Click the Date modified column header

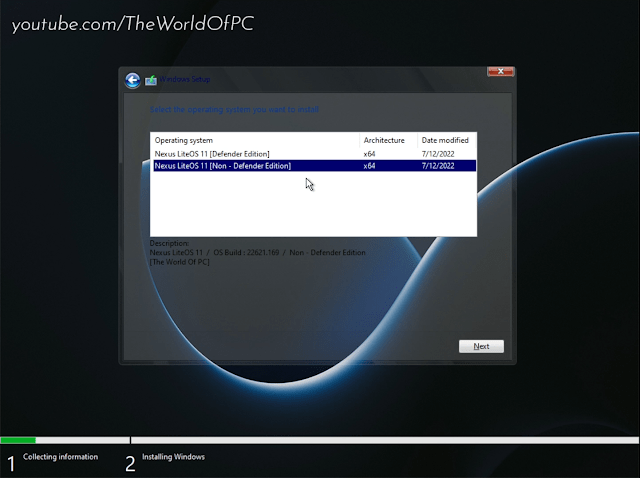pyautogui.click(x=447, y=140)
